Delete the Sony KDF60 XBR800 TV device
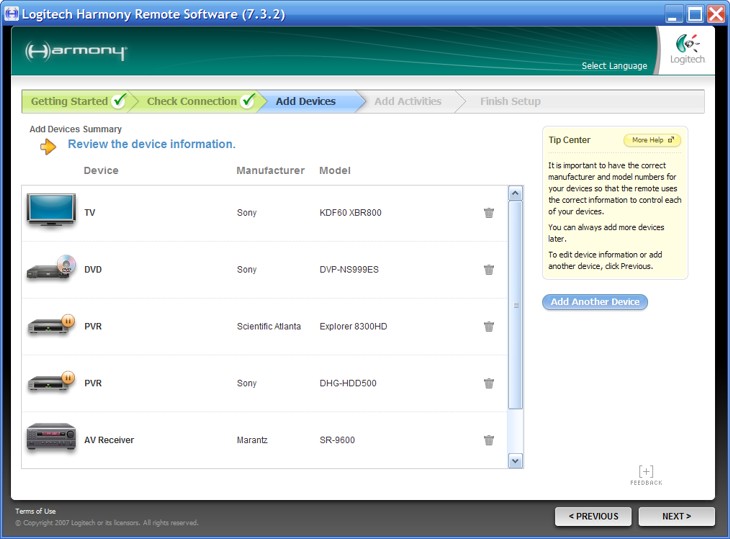730x539 pixels. point(489,213)
